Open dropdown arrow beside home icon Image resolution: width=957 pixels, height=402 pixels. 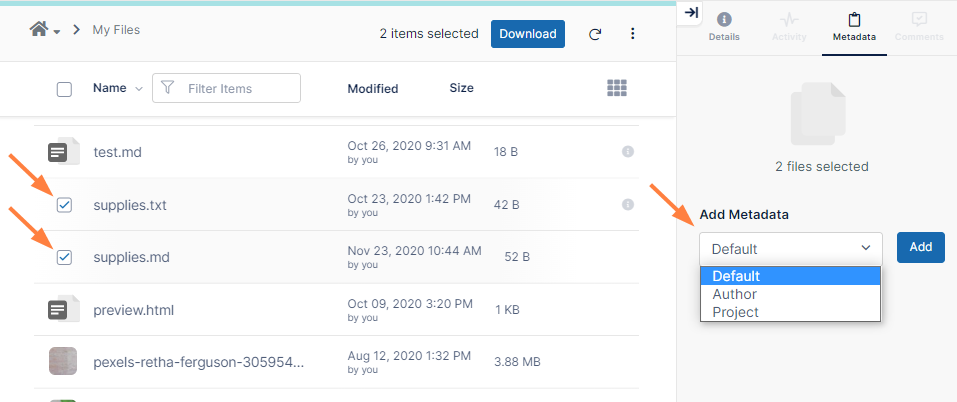click(56, 32)
